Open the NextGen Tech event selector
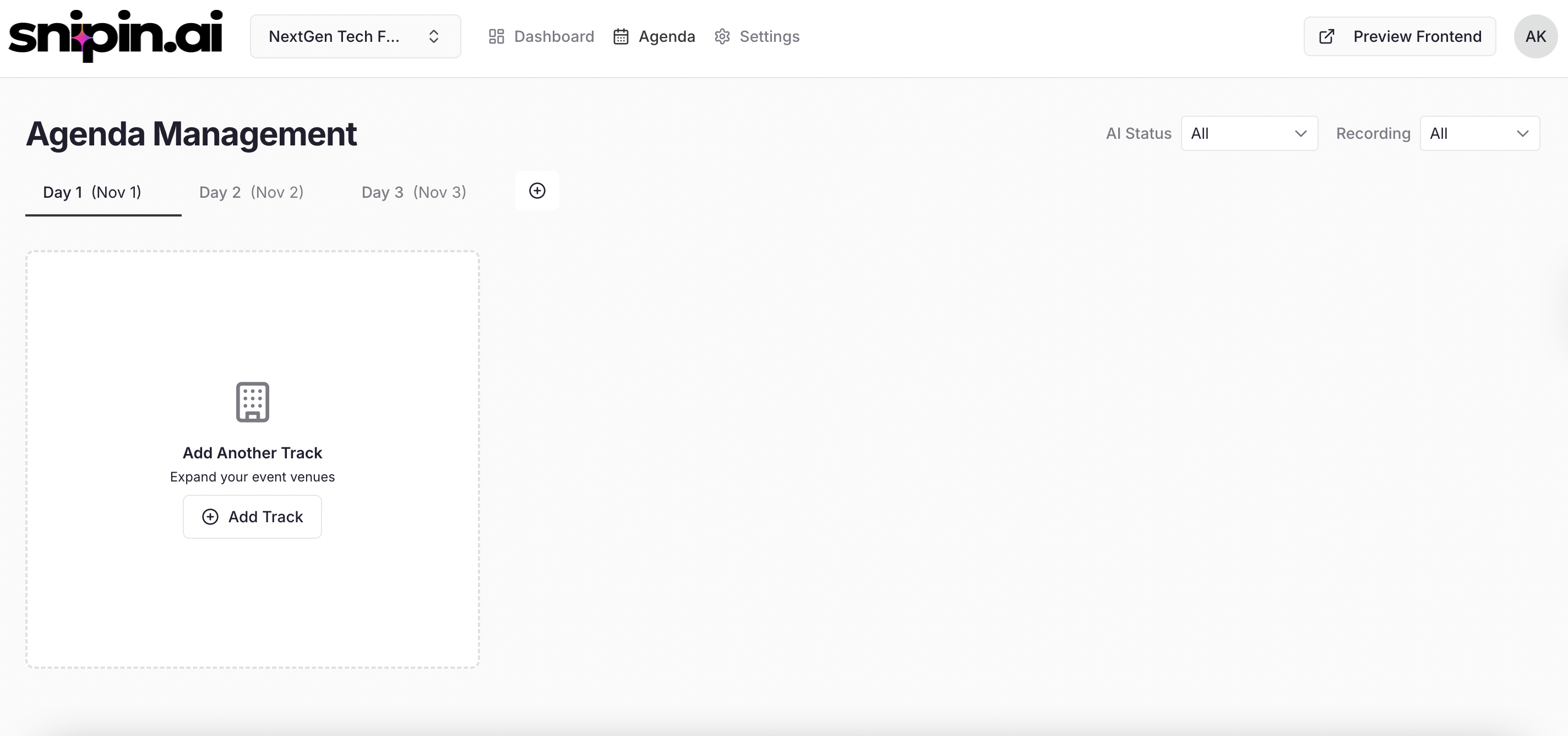1568x736 pixels. [356, 36]
